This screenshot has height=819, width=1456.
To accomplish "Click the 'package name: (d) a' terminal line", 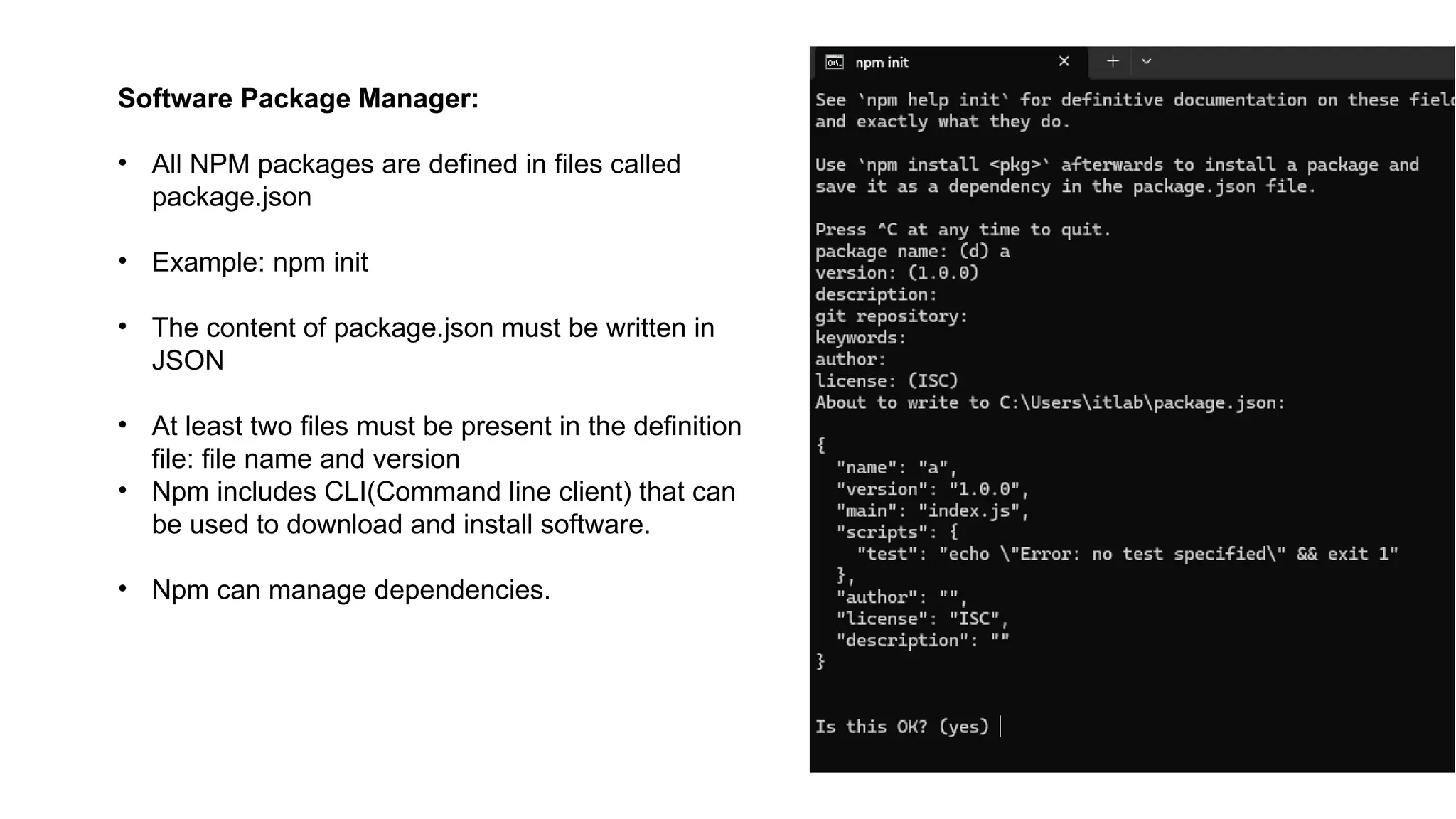I will 912,252.
